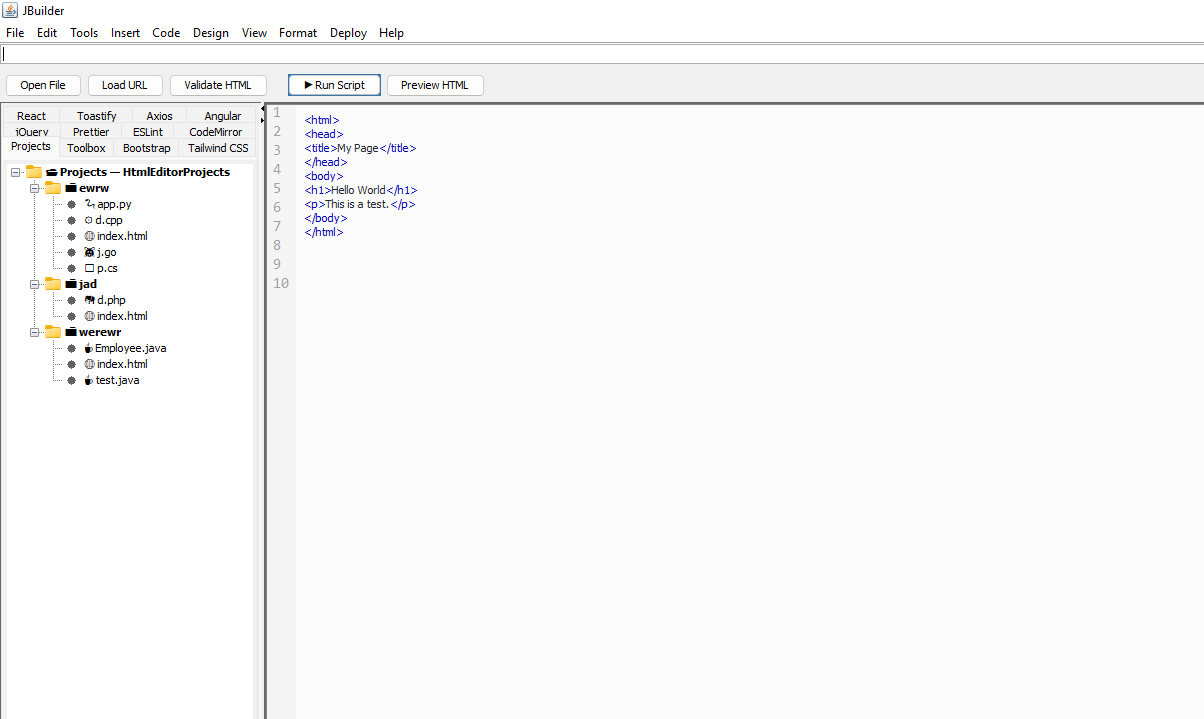Click the gear icon beside d.cpp

click(88, 220)
